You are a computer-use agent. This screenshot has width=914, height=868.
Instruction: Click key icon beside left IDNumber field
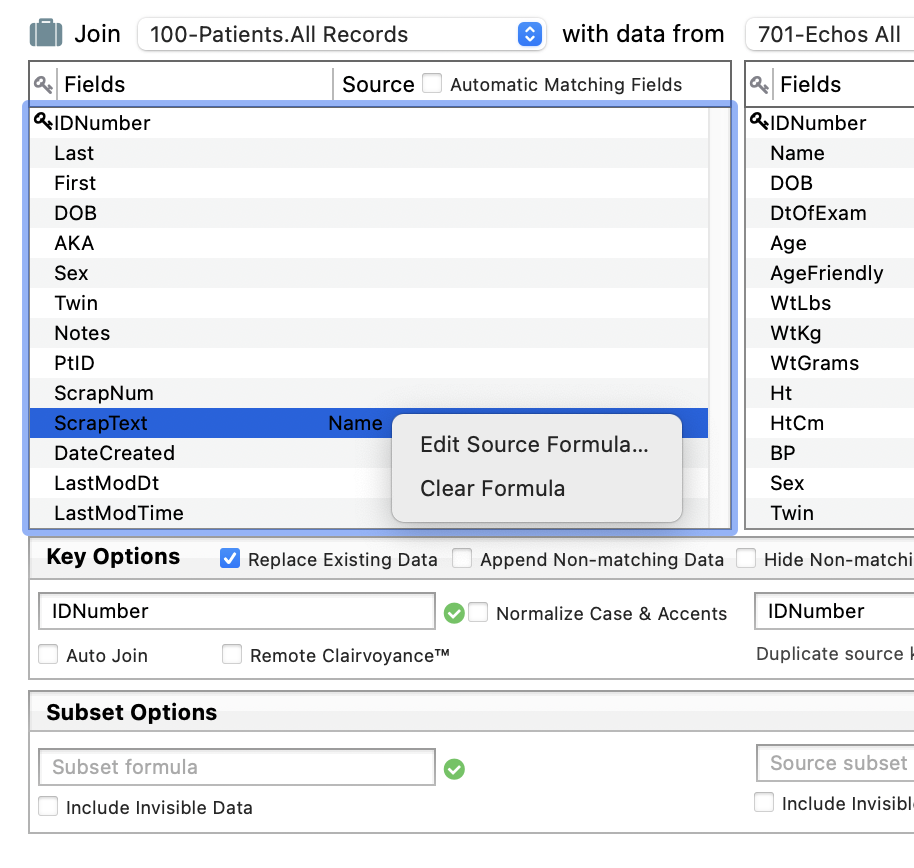43,122
